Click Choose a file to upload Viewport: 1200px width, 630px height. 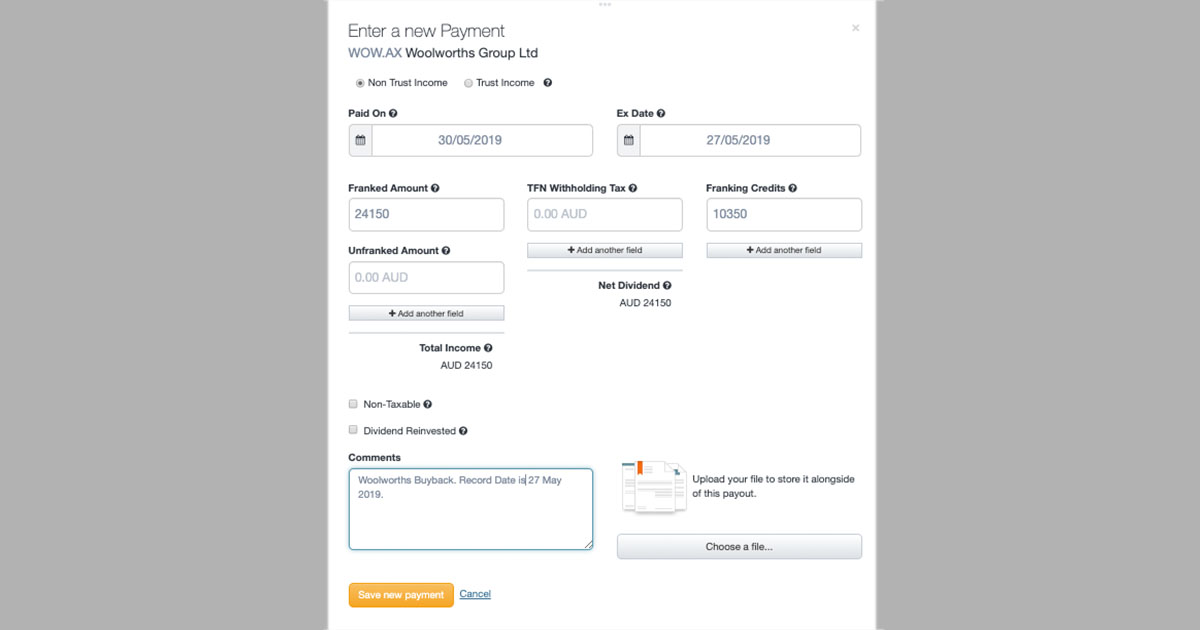(x=739, y=546)
